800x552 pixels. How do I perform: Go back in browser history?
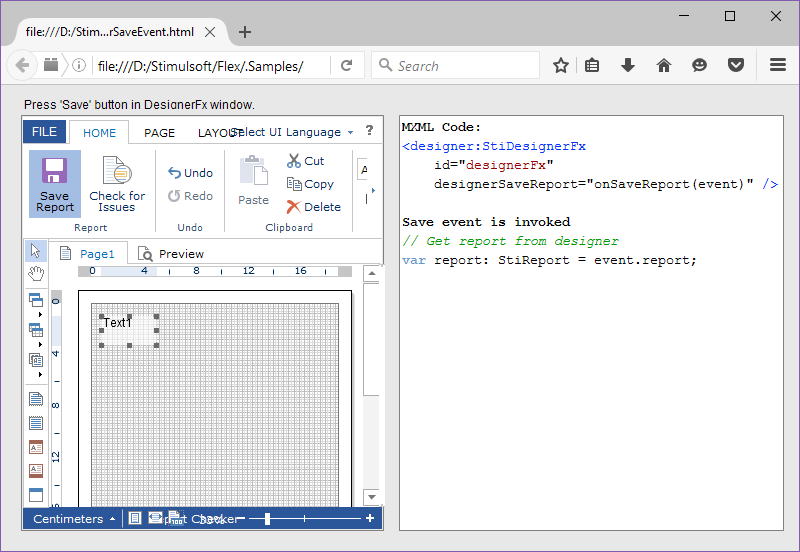pos(22,65)
